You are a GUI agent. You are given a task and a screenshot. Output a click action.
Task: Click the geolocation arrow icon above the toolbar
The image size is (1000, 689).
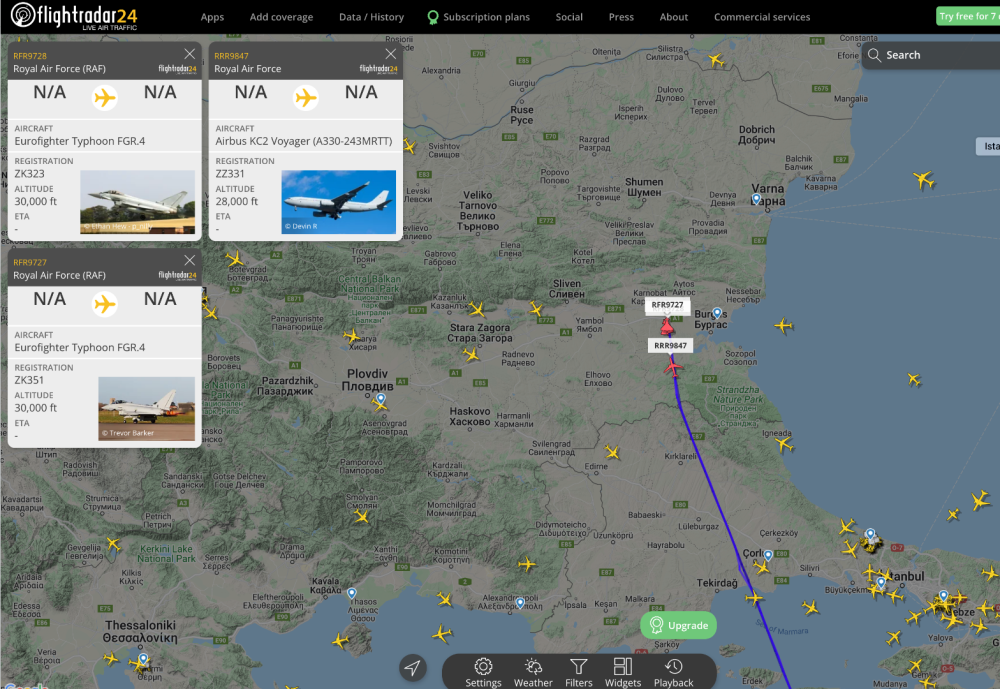coord(412,667)
